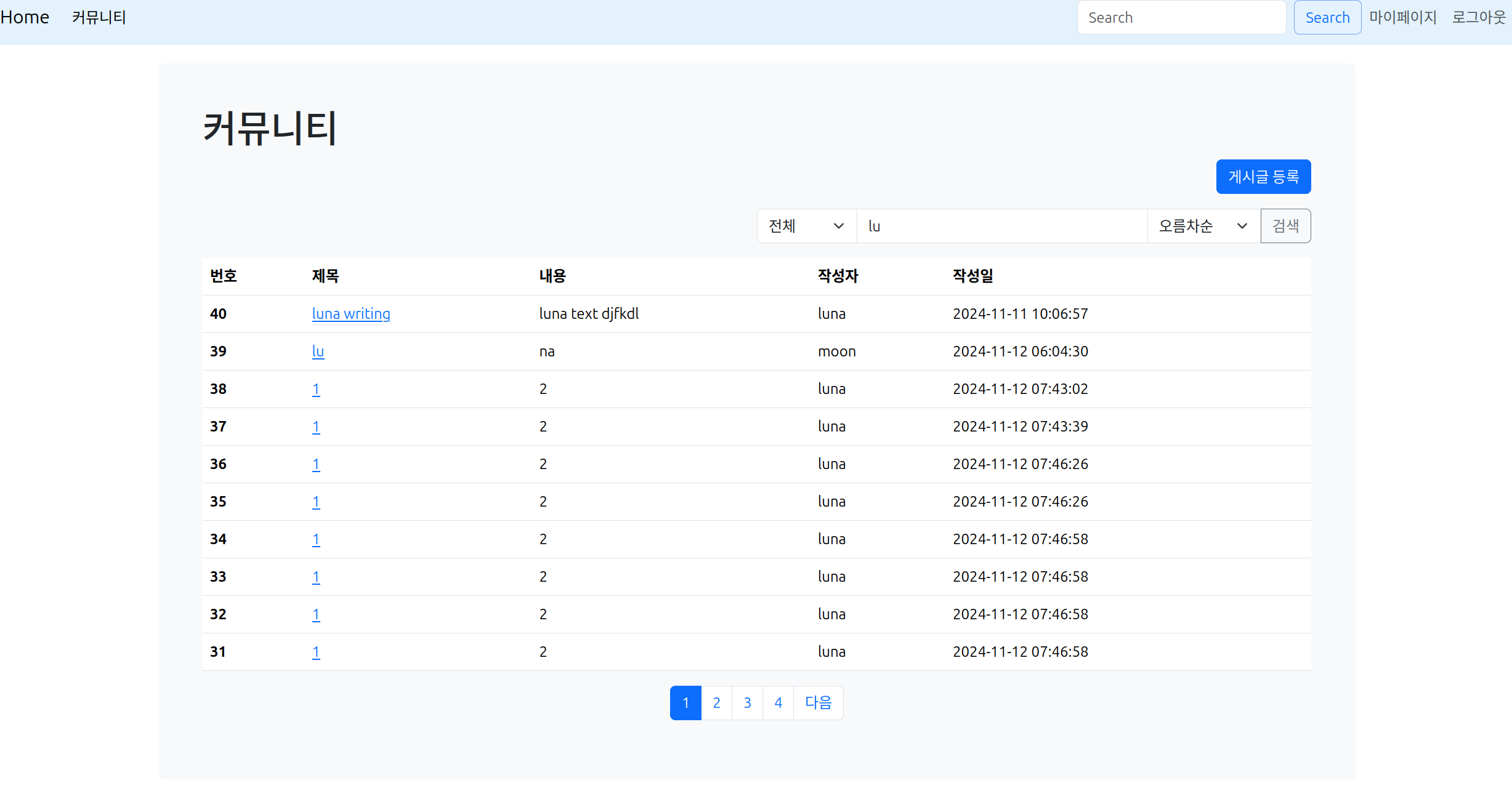Open the 커뮤니티 menu item
The width and height of the screenshot is (1512, 791).
click(99, 17)
